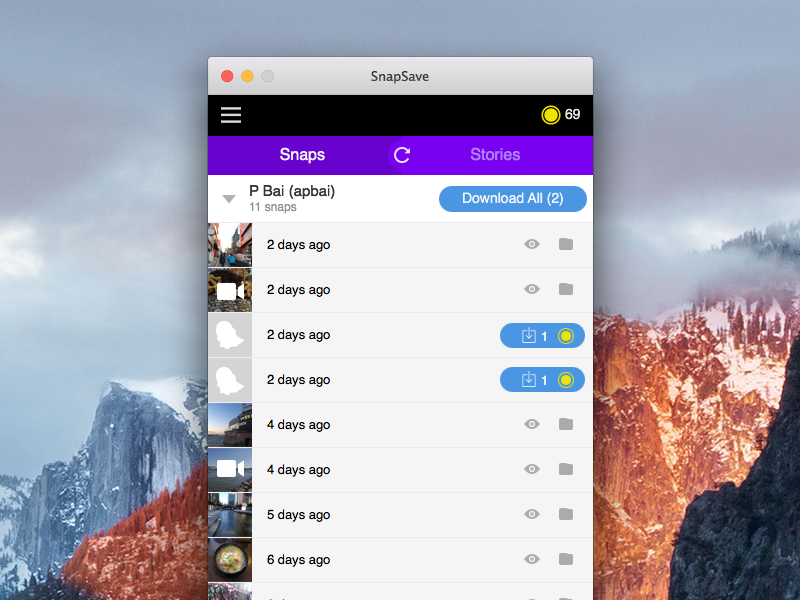Screen dimensions: 800x600
Task: Select the Snaps tab
Action: pyautogui.click(x=303, y=155)
